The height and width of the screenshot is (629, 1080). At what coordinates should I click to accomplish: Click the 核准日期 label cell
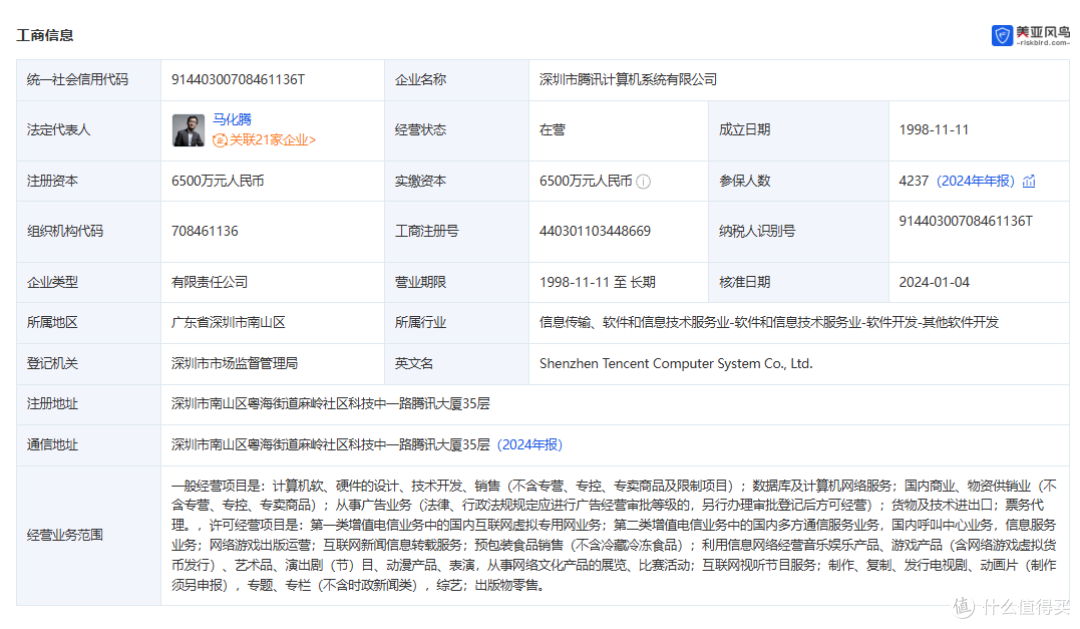798,282
